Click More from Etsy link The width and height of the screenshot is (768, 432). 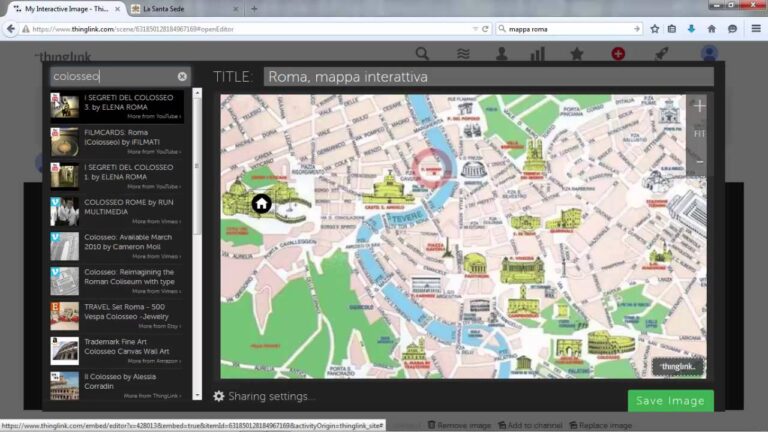(160, 326)
